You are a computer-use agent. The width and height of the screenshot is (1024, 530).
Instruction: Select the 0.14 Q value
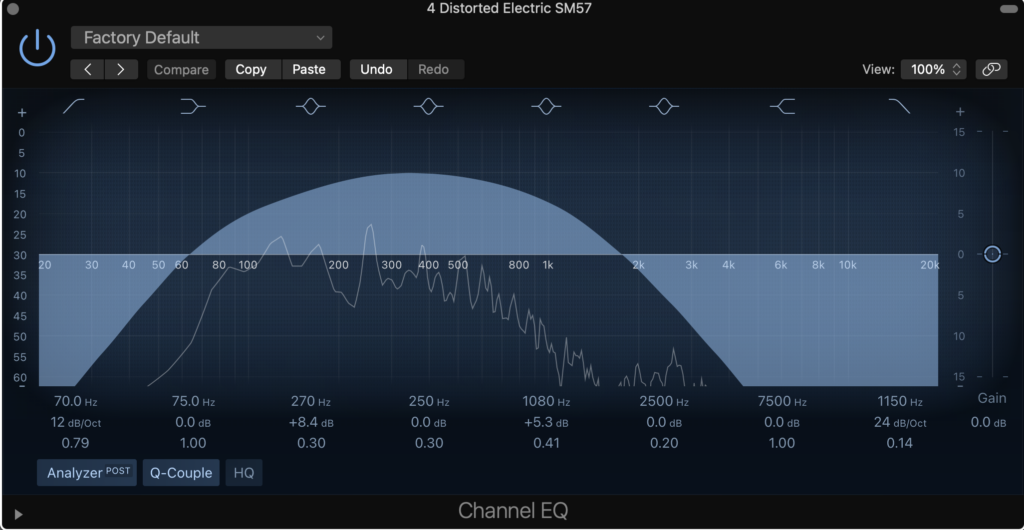coord(900,443)
